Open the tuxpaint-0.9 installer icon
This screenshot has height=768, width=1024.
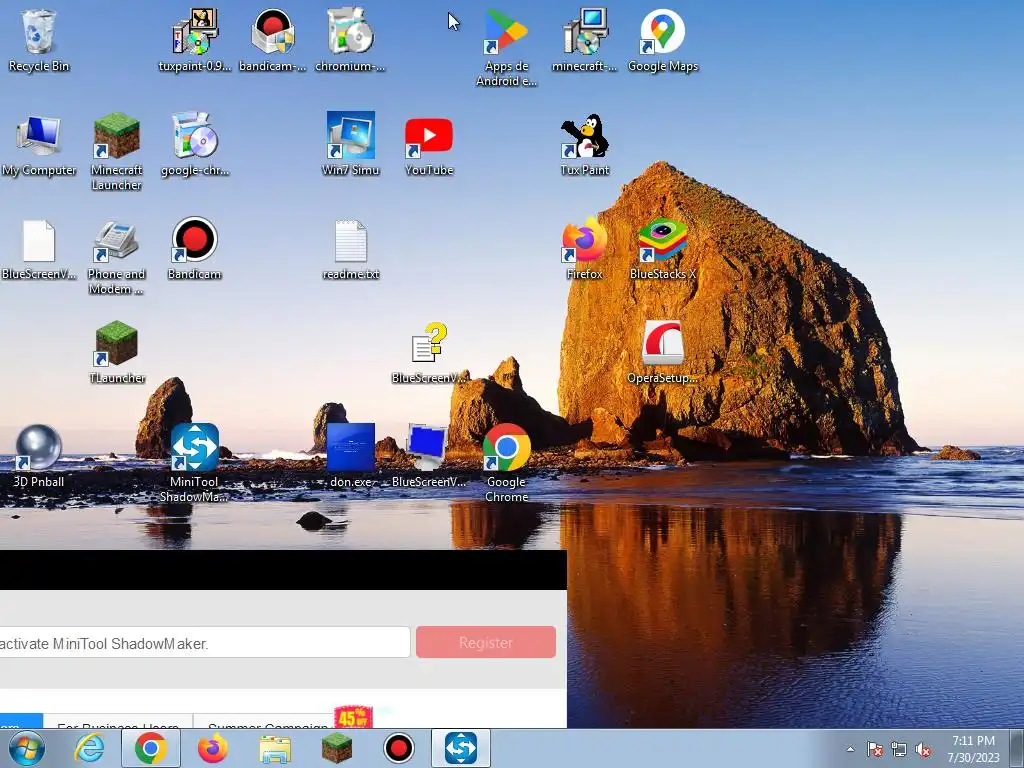pos(195,39)
